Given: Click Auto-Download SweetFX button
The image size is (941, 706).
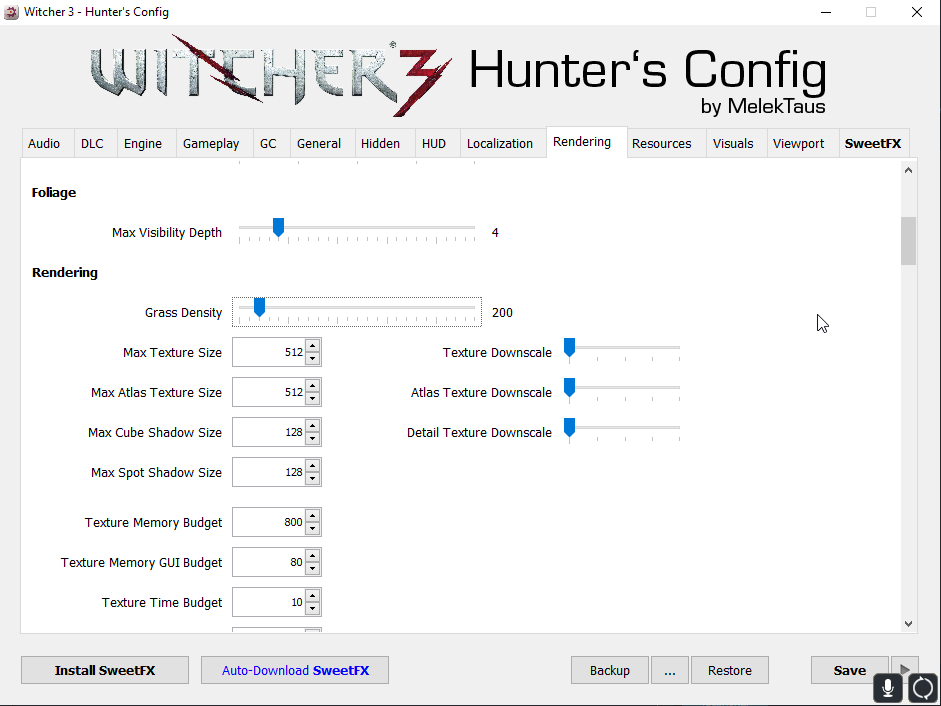Looking at the screenshot, I should coord(295,670).
